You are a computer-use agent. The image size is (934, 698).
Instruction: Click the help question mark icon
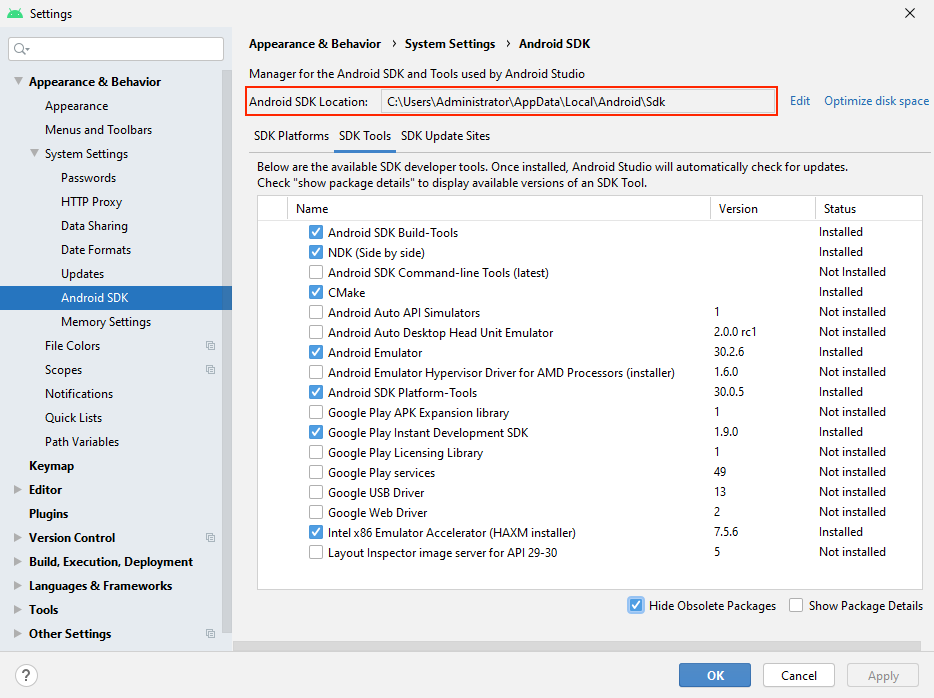point(26,675)
